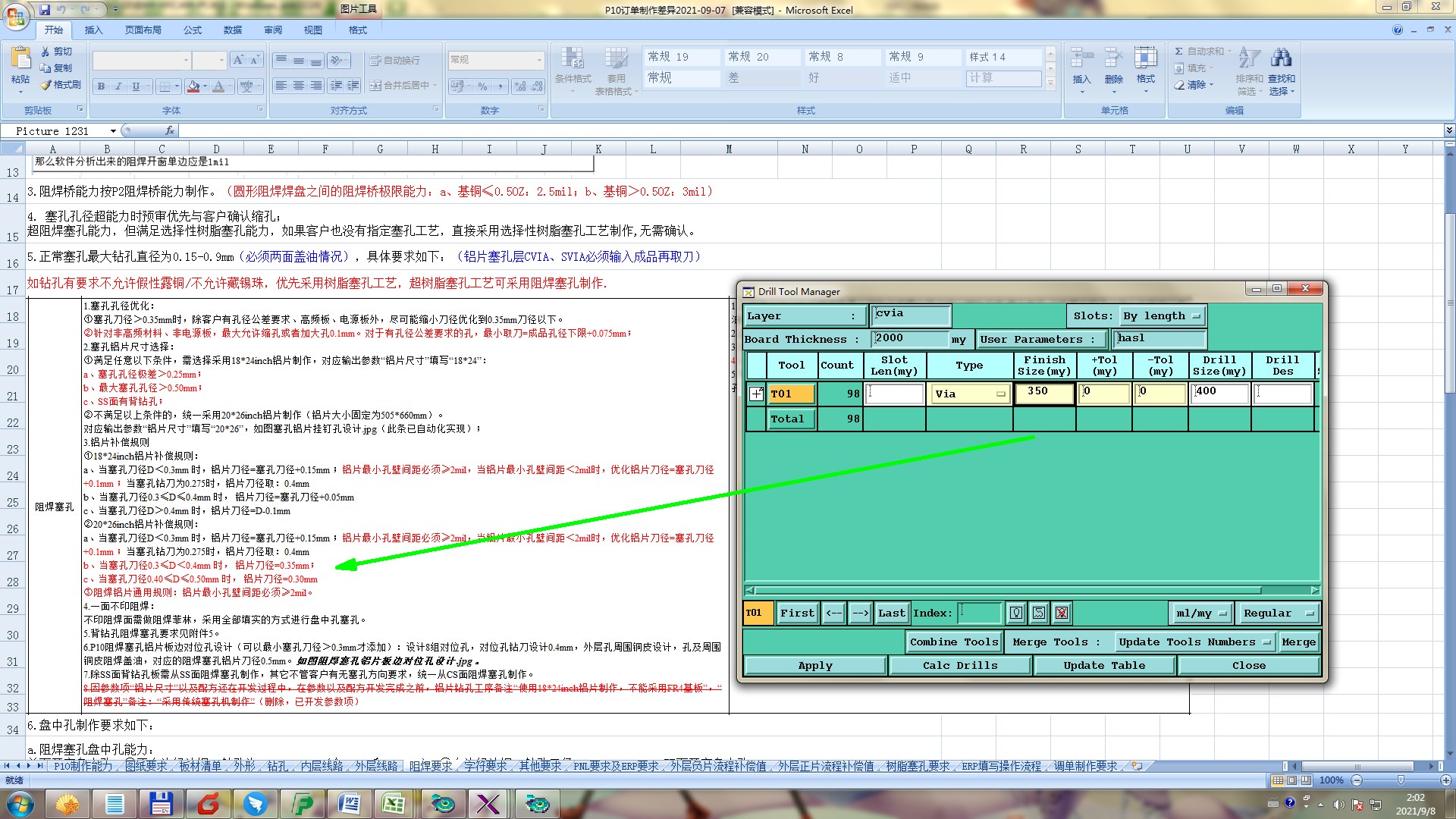Click the red X tool delete icon
Viewport: 1456px width, 819px height.
tap(1062, 613)
